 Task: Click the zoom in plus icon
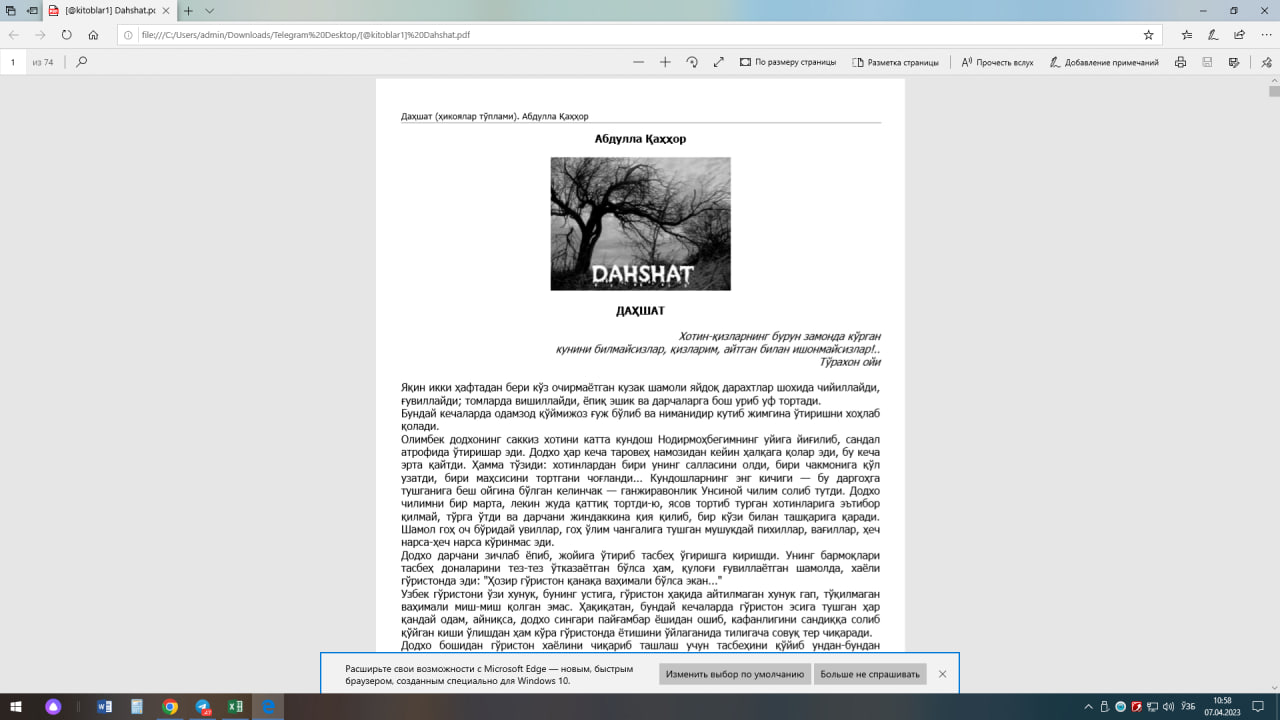665,62
